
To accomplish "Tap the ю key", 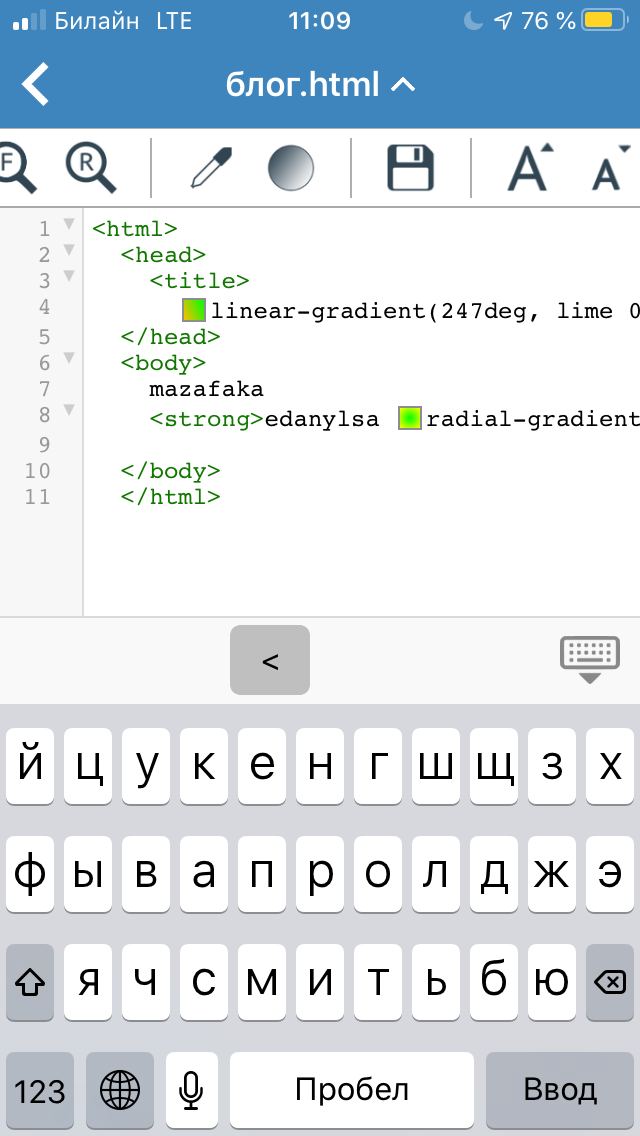I will [x=552, y=982].
